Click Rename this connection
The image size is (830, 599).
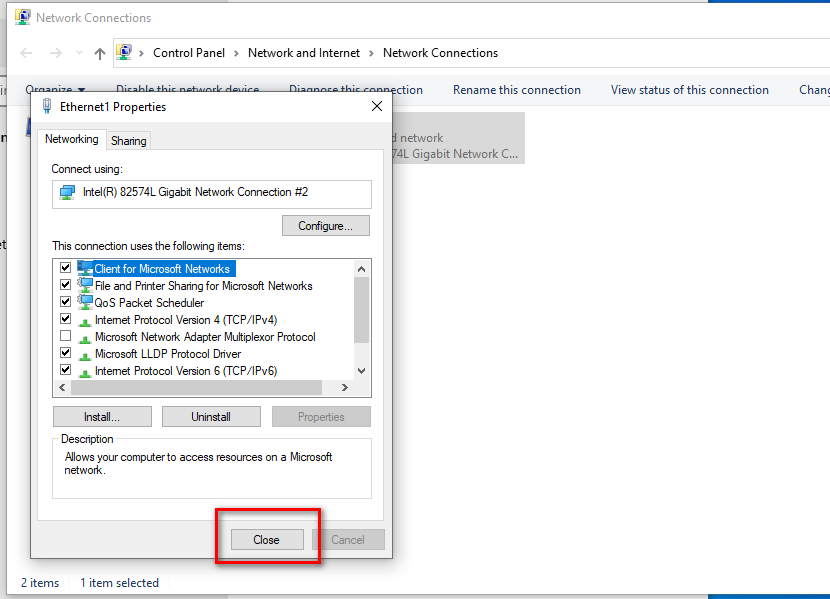pos(517,90)
